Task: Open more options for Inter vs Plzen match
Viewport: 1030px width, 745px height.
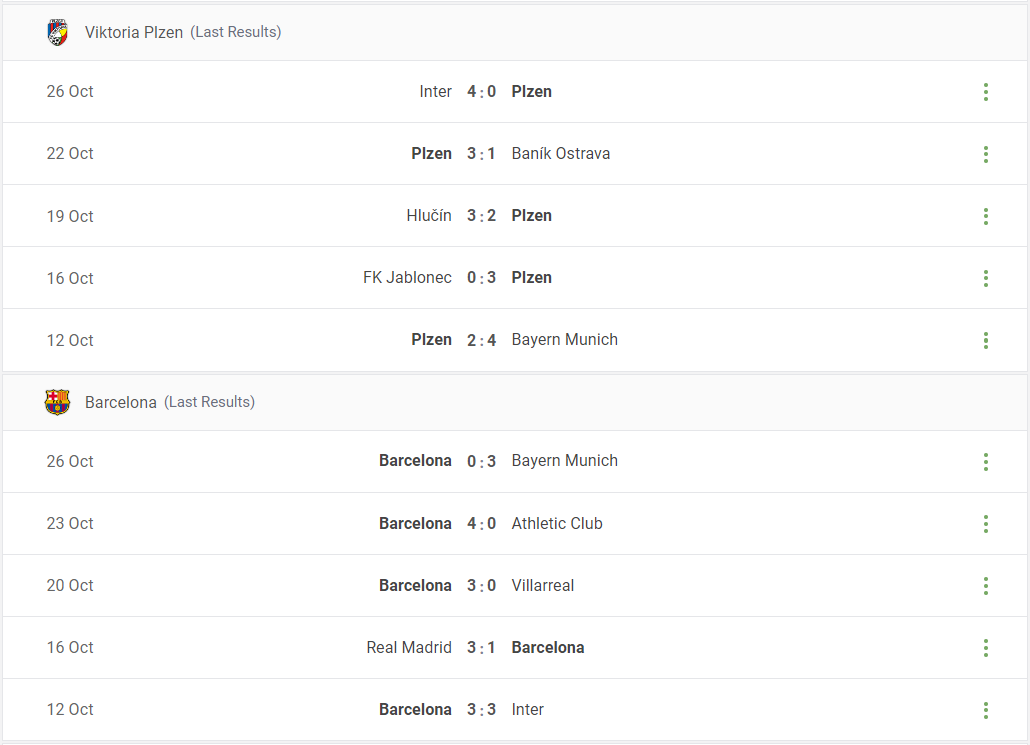Action: click(x=985, y=92)
